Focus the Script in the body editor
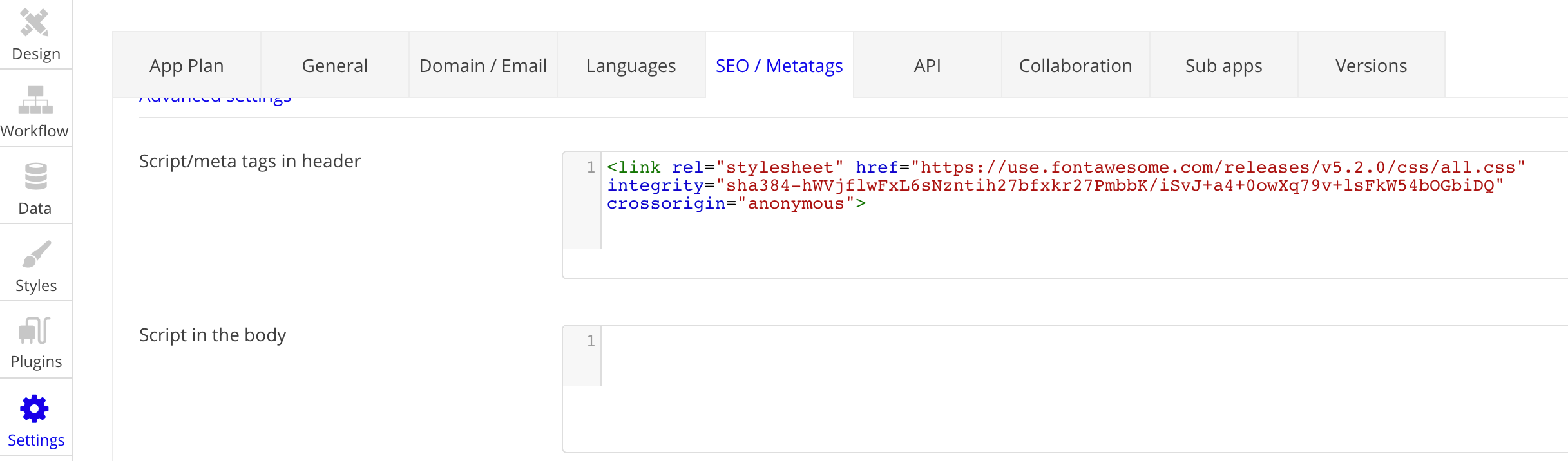Image resolution: width=1568 pixels, height=461 pixels. [x=1031, y=386]
